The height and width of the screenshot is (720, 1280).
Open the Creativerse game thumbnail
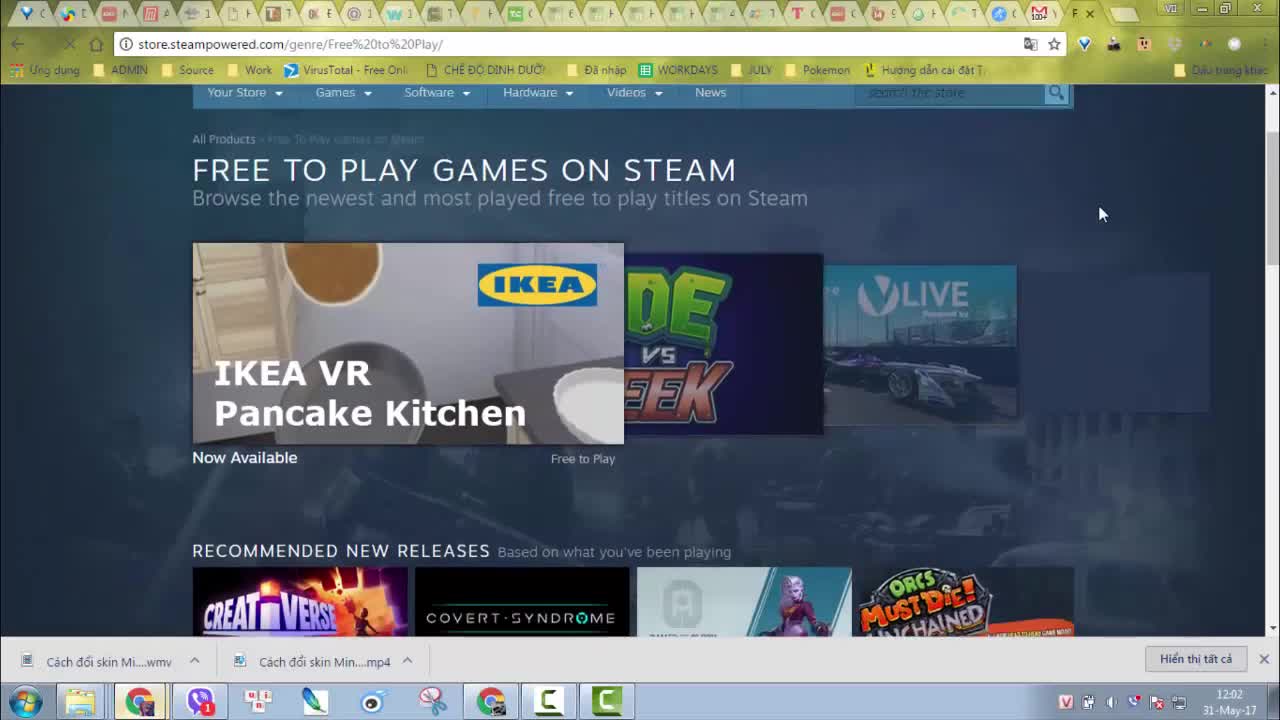coord(300,602)
